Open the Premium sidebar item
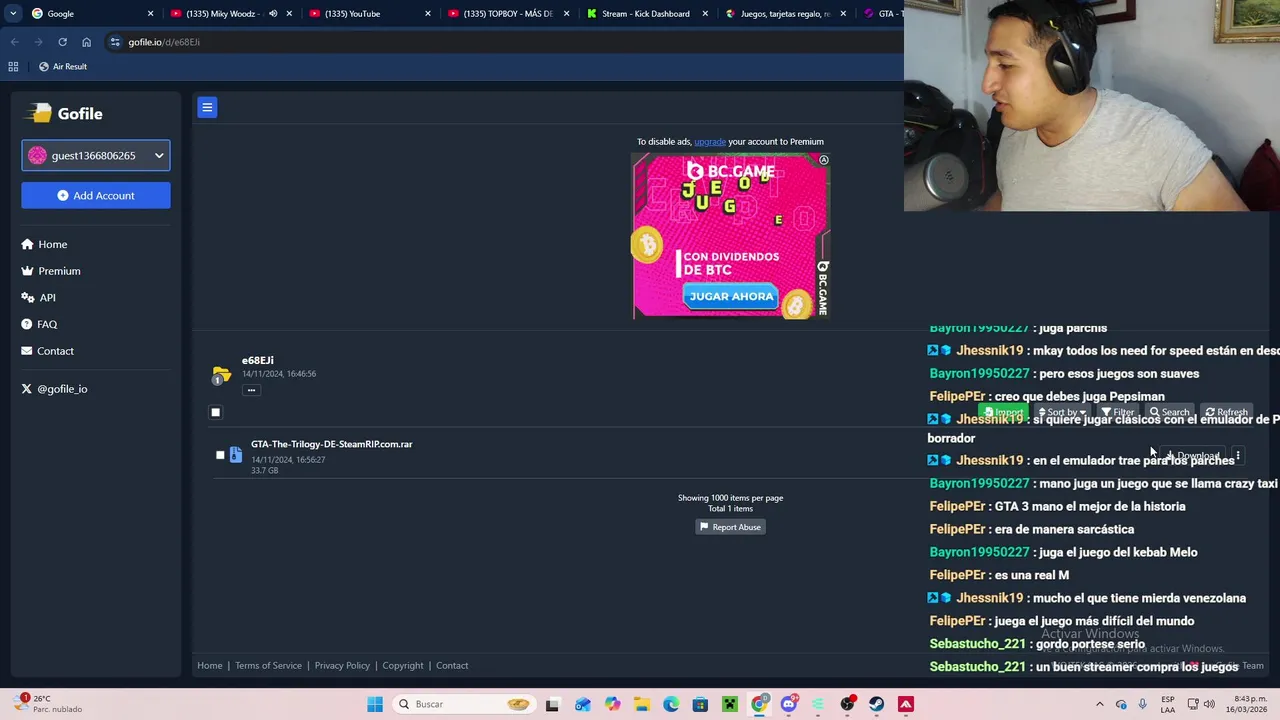 (x=51, y=271)
